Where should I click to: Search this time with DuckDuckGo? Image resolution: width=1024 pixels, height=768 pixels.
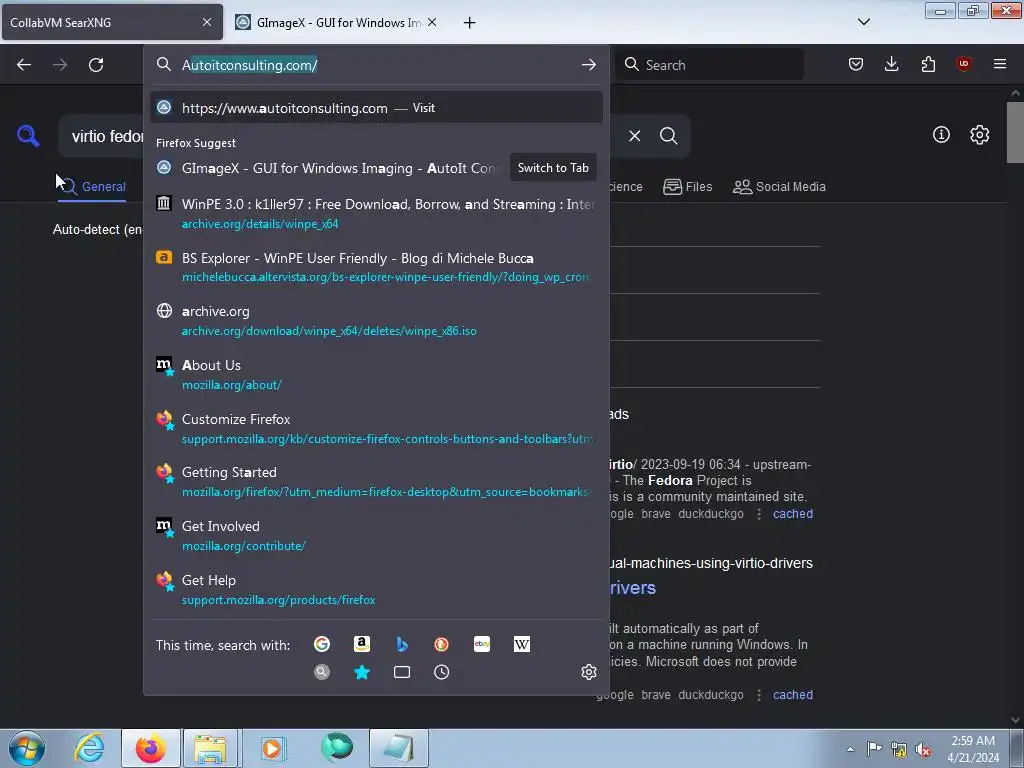[441, 645]
